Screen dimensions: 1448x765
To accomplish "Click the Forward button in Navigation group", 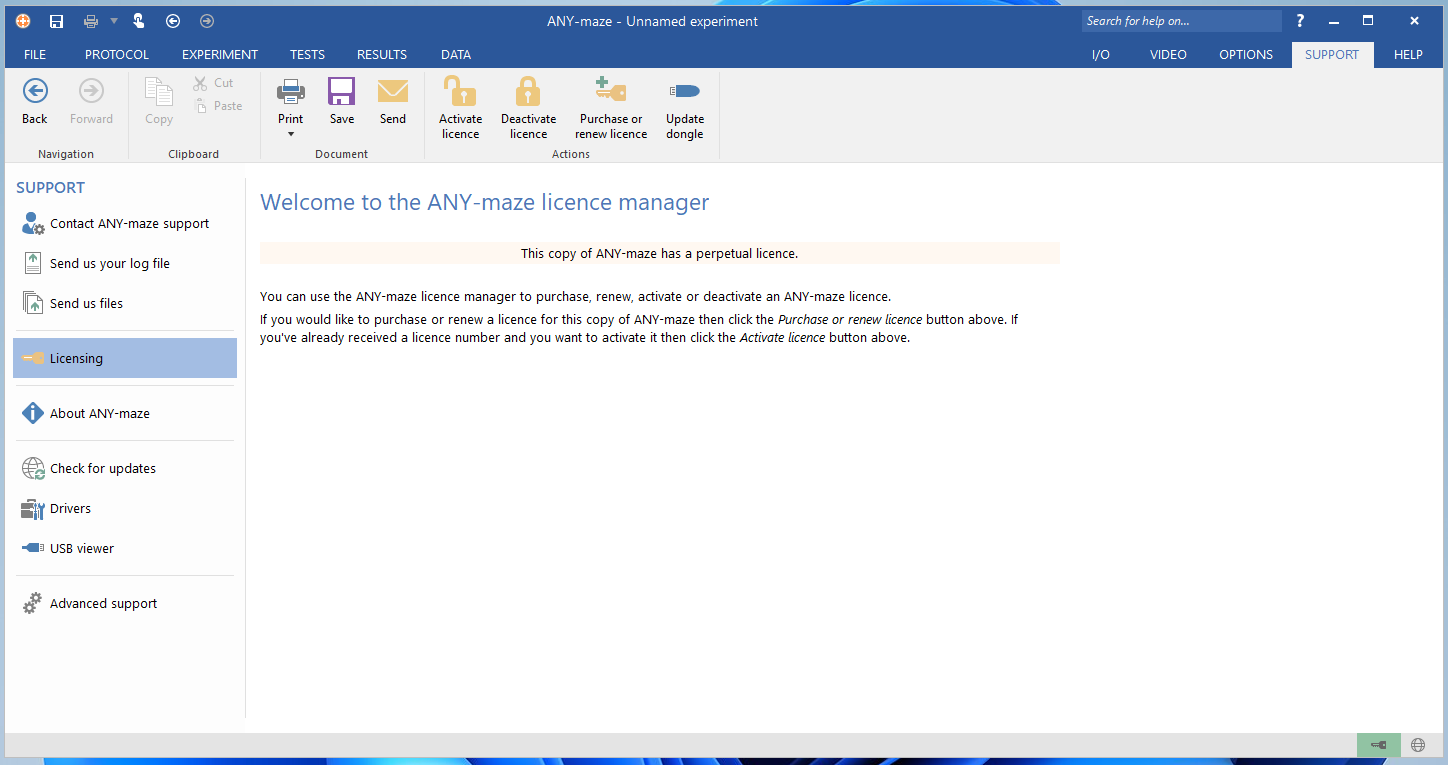I will (x=91, y=103).
